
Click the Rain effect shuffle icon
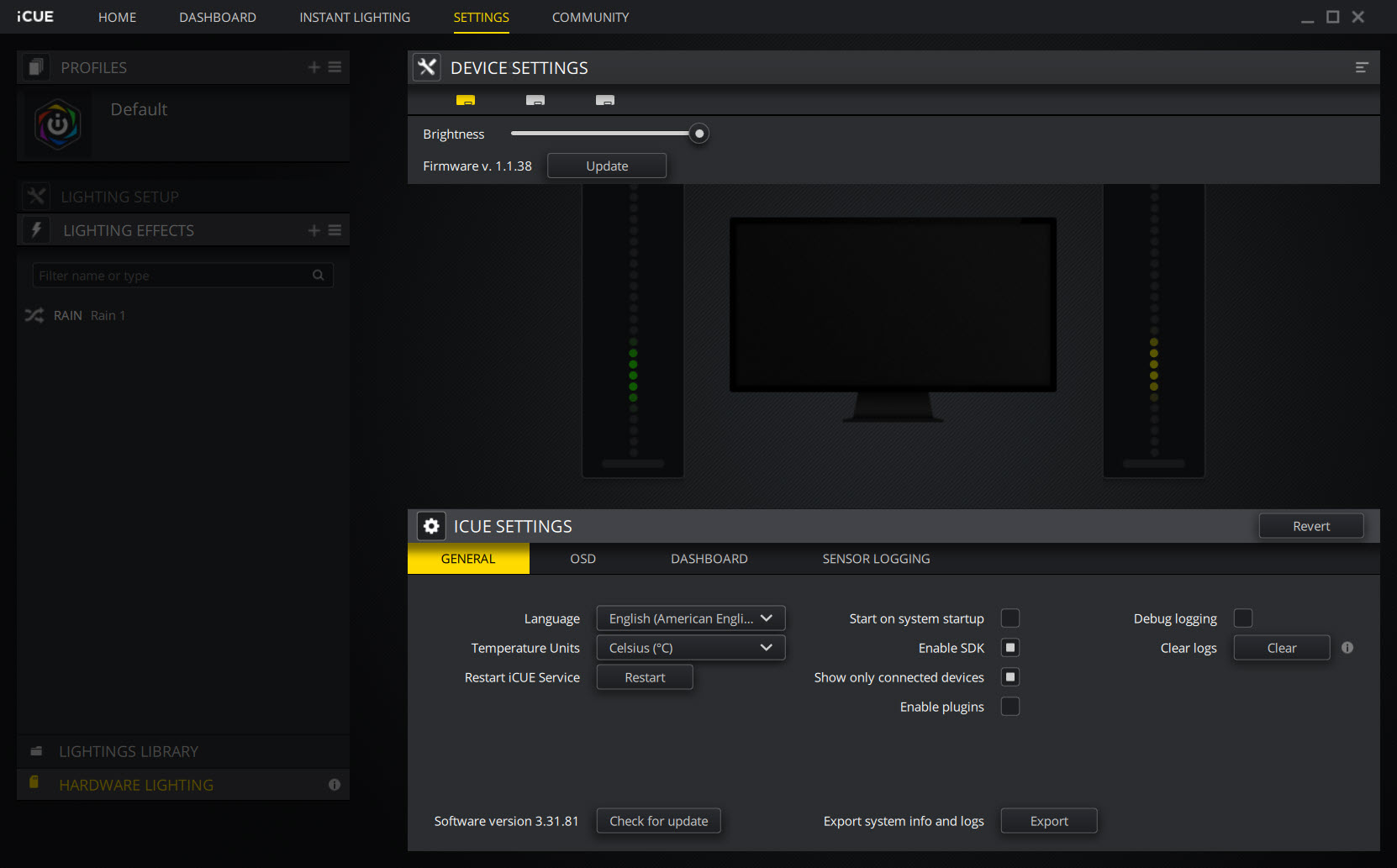tap(34, 315)
